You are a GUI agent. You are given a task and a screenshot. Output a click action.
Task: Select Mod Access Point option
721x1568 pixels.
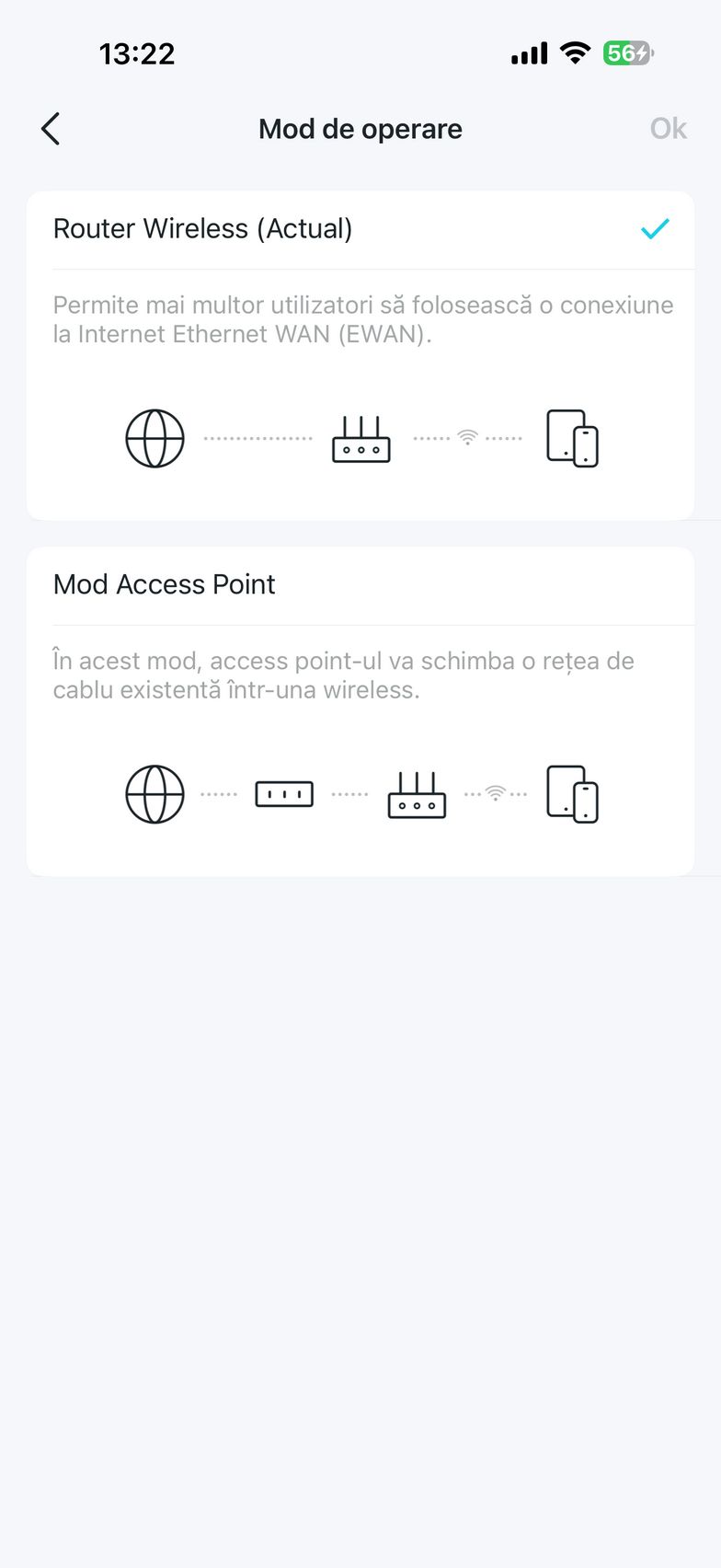pos(165,584)
